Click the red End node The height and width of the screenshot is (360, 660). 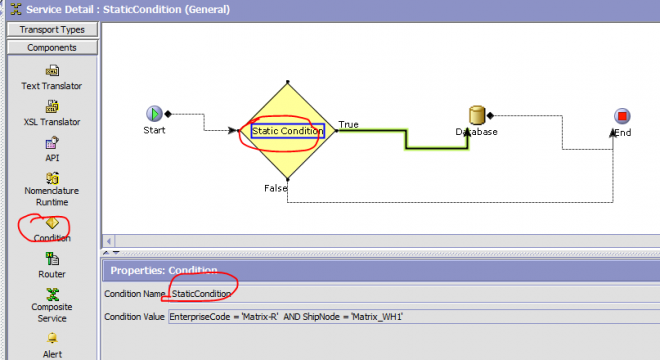pyautogui.click(x=622, y=116)
